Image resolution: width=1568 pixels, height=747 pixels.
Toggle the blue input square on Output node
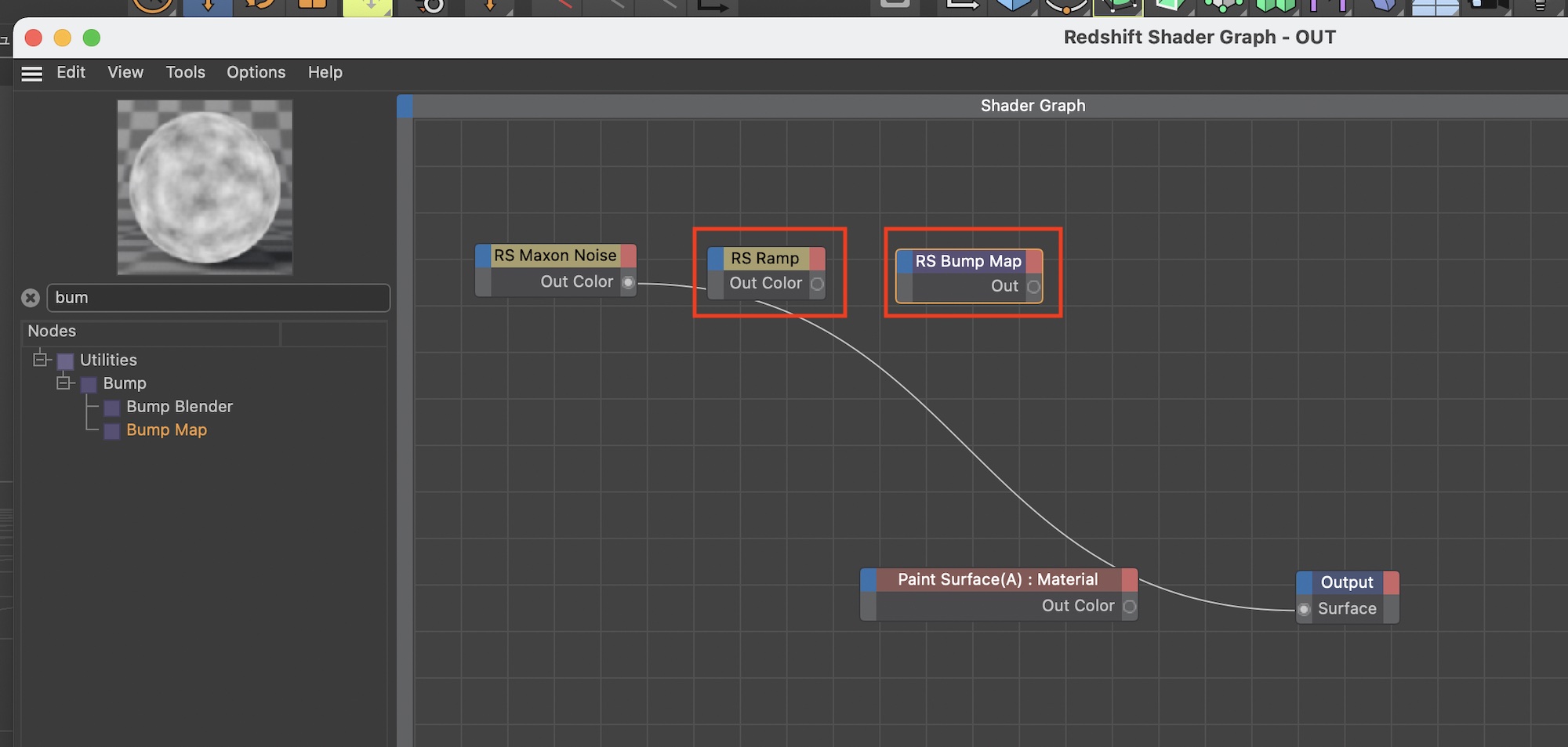pyautogui.click(x=1304, y=582)
